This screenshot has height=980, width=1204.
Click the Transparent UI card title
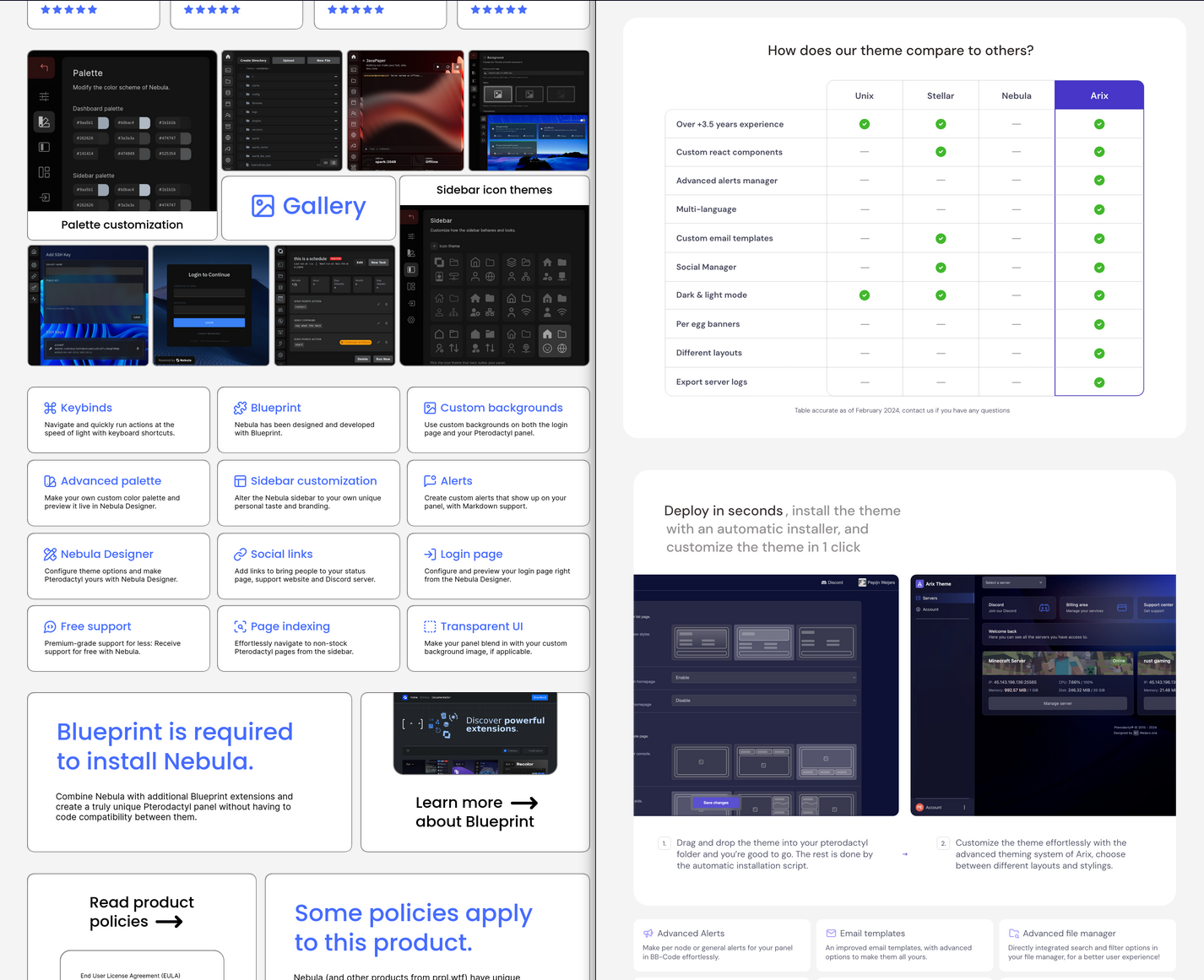[481, 626]
